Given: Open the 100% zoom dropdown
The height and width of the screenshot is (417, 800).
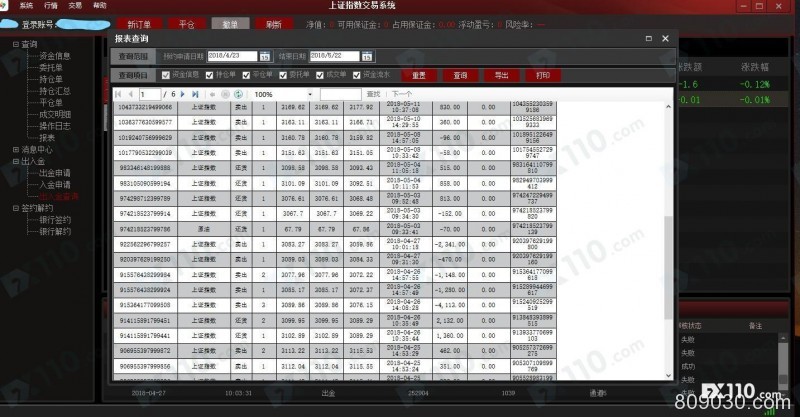Looking at the screenshot, I should [309, 94].
